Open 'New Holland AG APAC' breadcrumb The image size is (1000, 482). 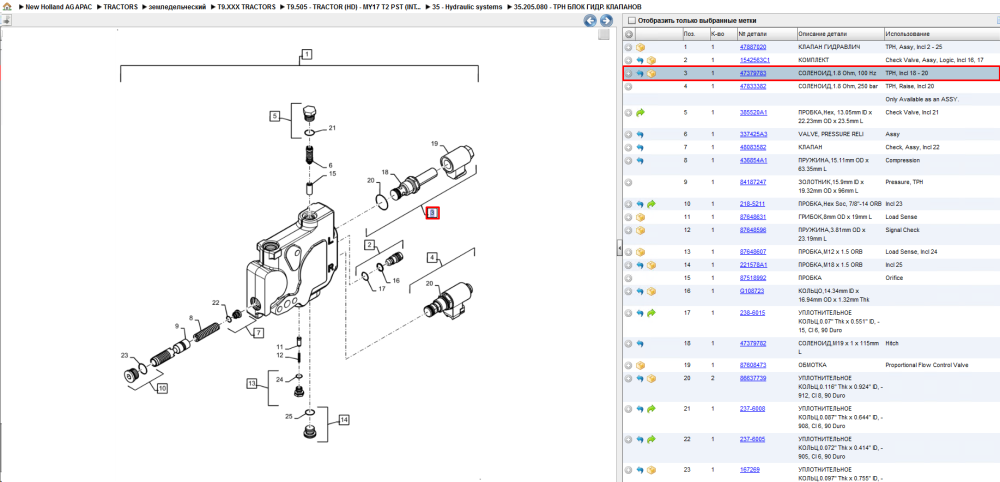(60, 6)
